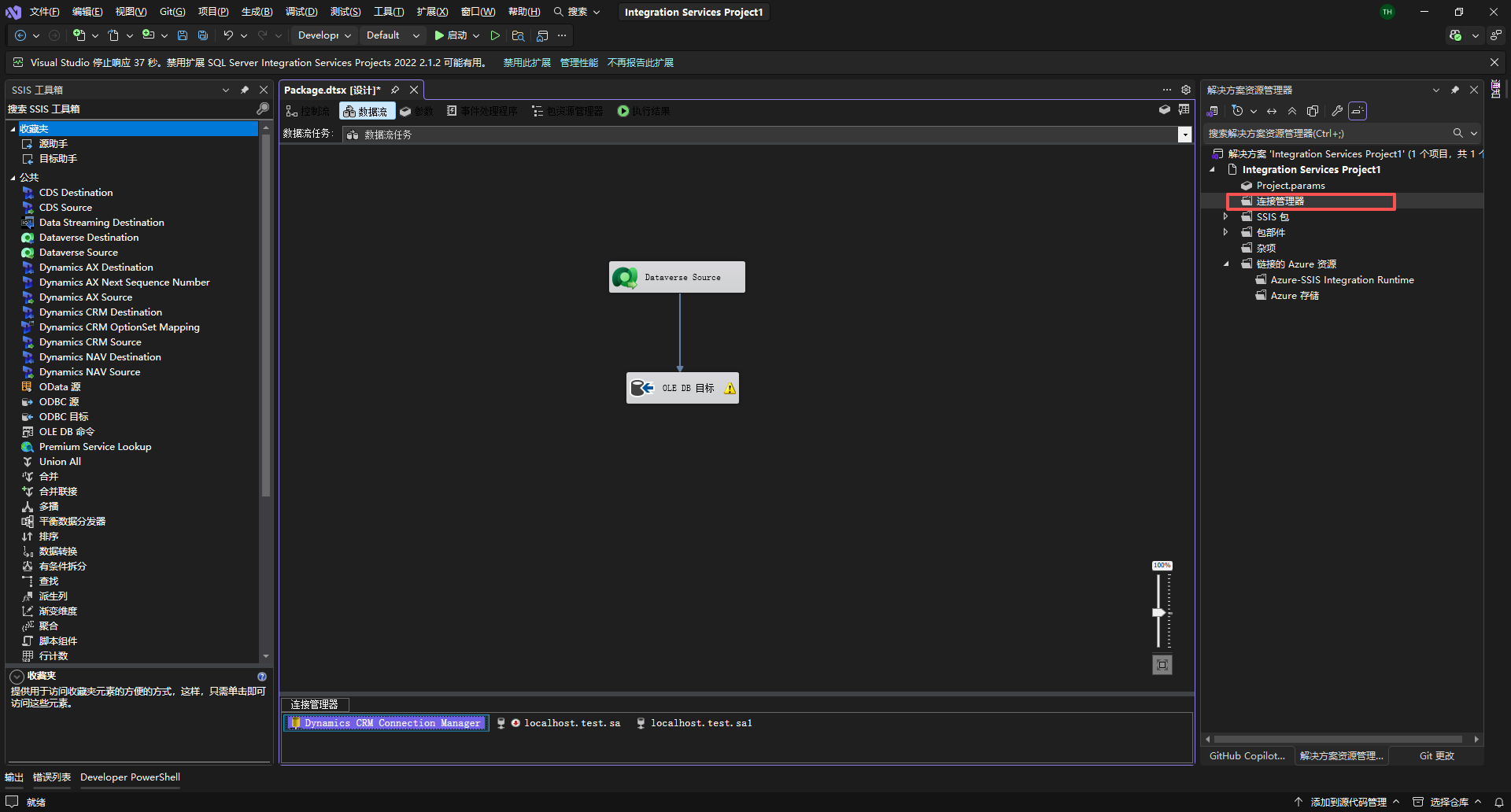Open the Default platform dropdown
1511x812 pixels.
[x=392, y=35]
